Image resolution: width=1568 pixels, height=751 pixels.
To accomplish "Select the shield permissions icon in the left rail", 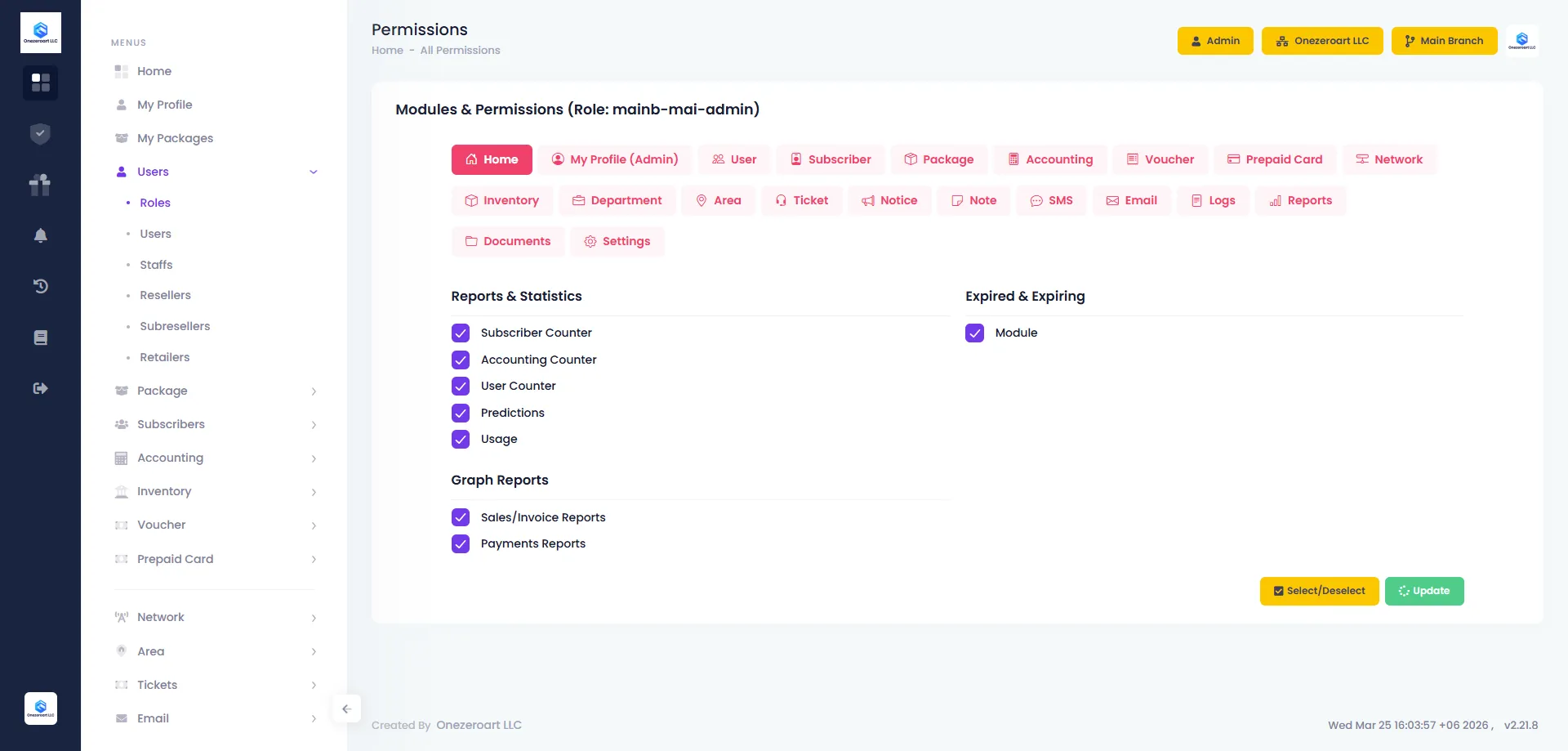I will (40, 133).
